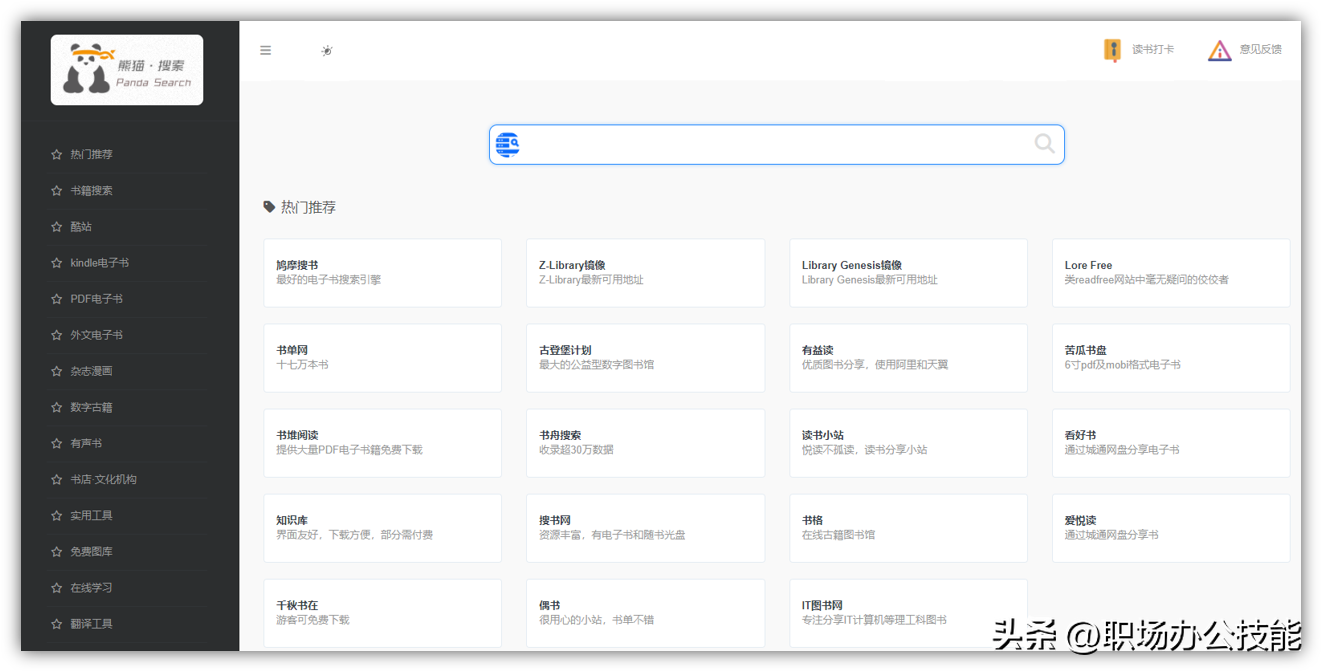Click the star icon beside 酷站
This screenshot has width=1322, height=672.
(57, 227)
